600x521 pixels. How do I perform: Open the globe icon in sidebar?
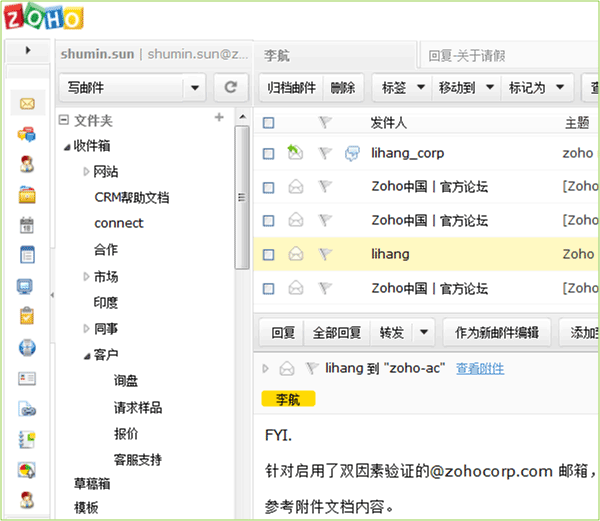[27, 347]
